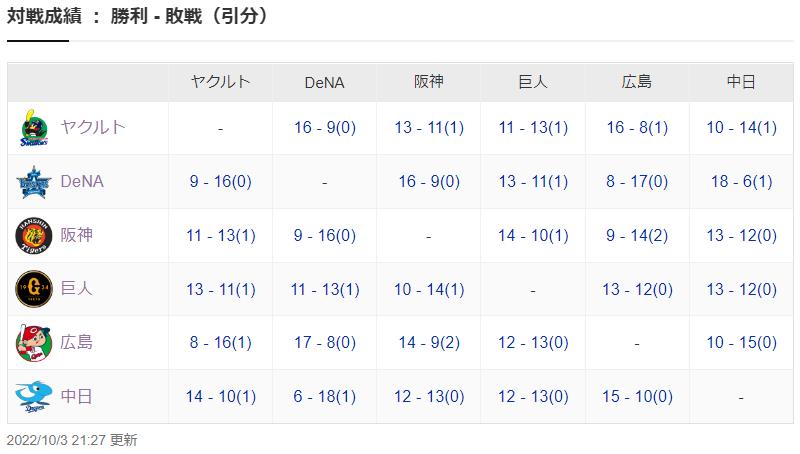Open the DeNA team name link
This screenshot has height=454, width=800.
click(82, 181)
